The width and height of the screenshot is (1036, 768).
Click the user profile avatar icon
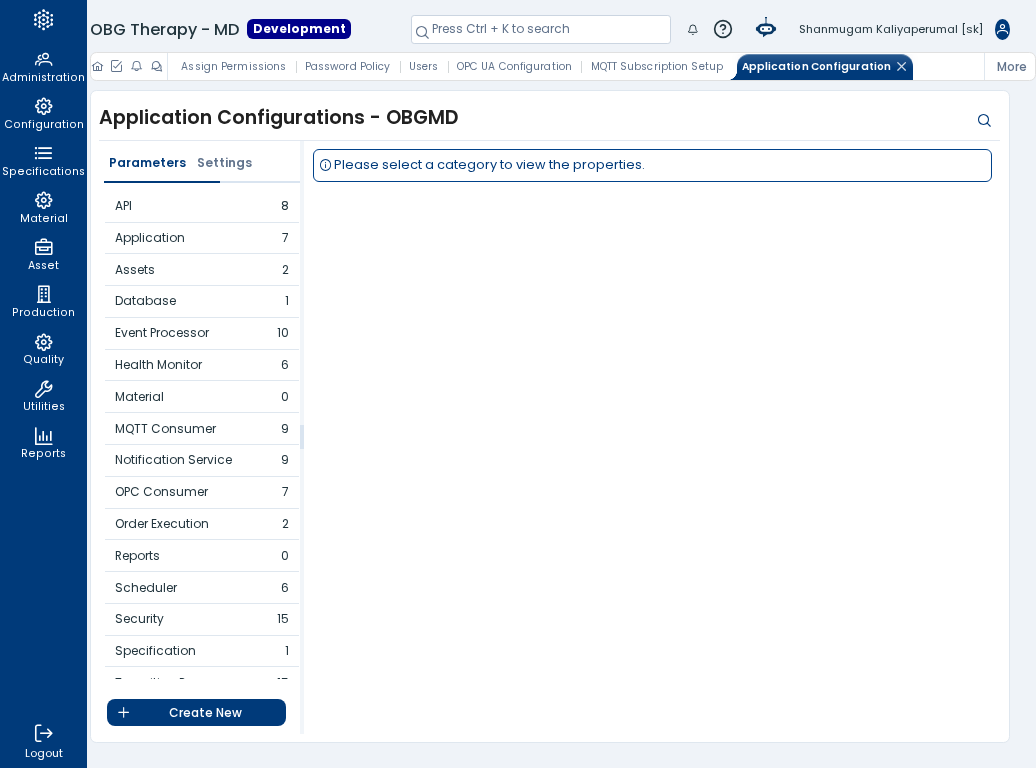pyautogui.click(x=1002, y=29)
